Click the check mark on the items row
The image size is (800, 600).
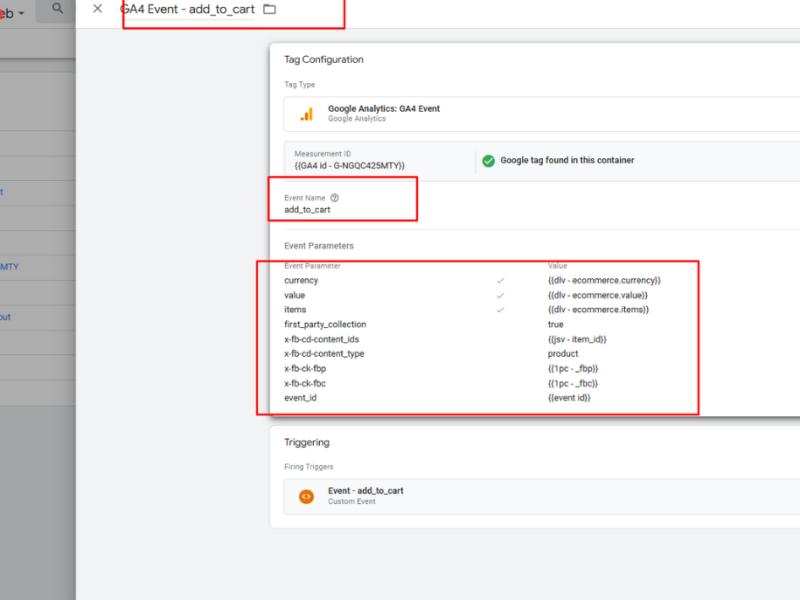(x=501, y=310)
